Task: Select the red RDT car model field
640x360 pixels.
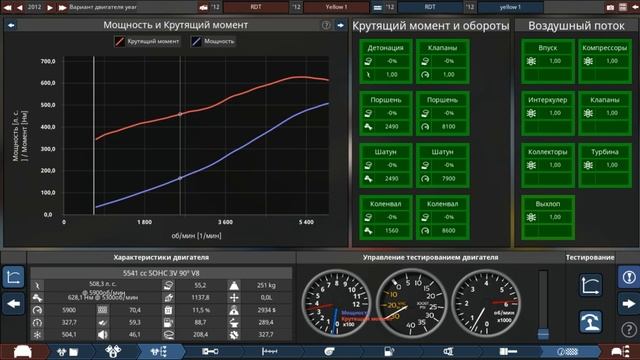Action: click(256, 7)
